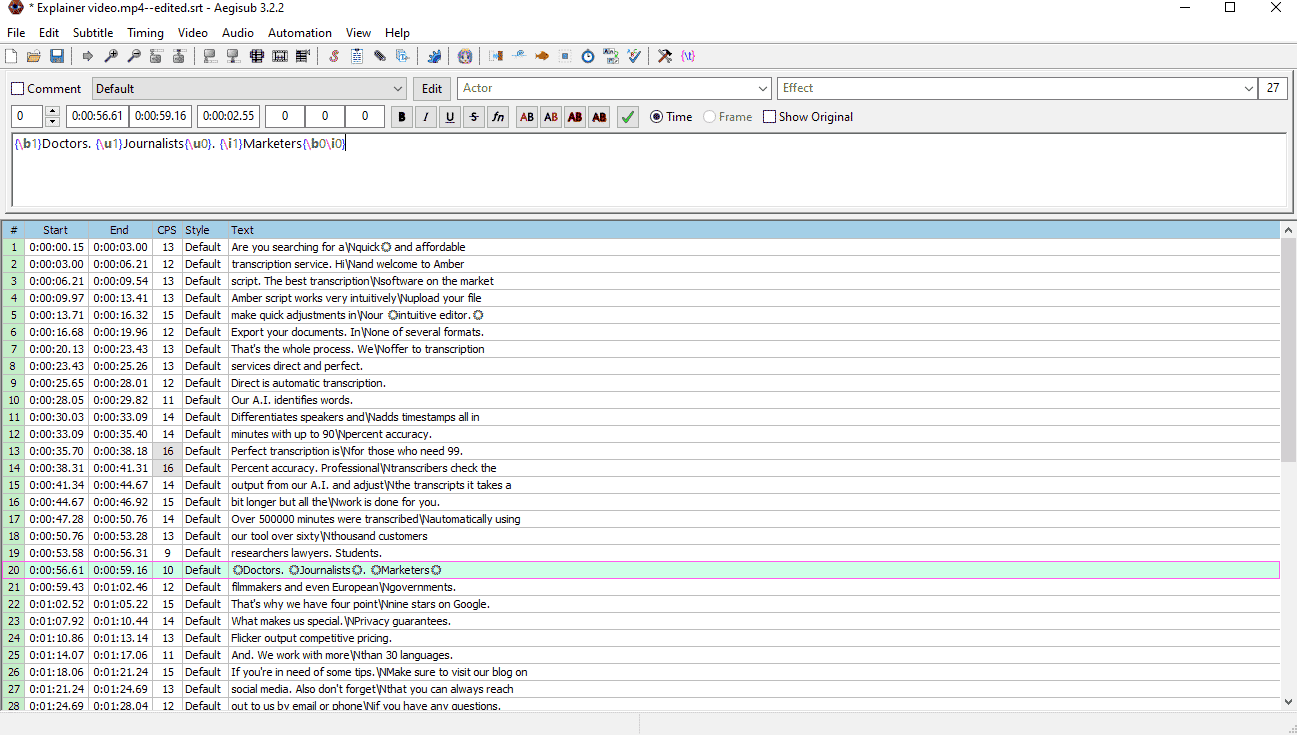Click the font face fn button
Viewport: 1297px width, 735px height.
click(498, 117)
